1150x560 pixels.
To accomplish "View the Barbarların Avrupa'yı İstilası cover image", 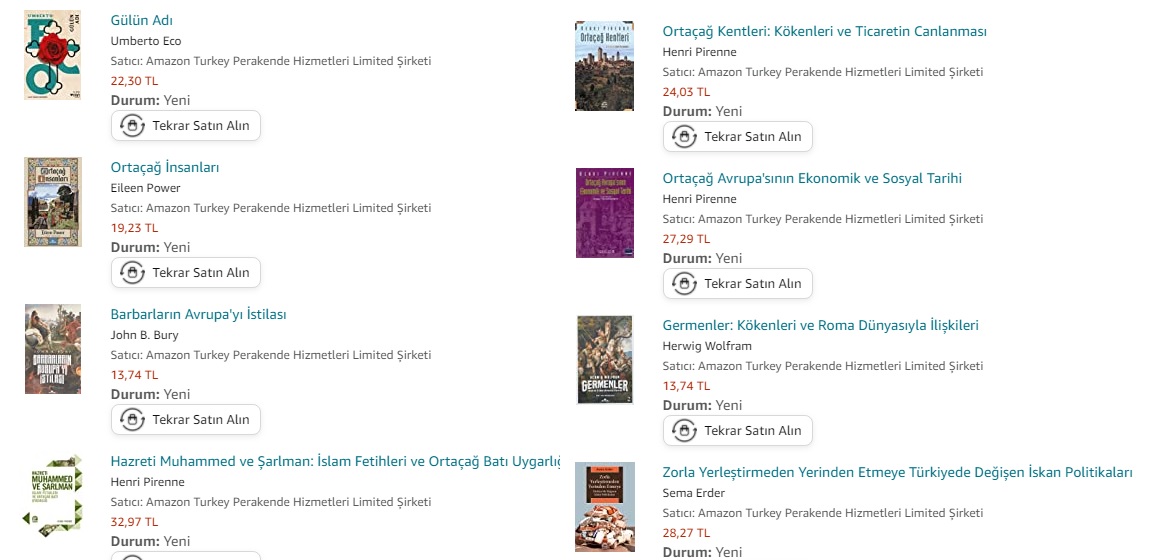I will [x=53, y=349].
